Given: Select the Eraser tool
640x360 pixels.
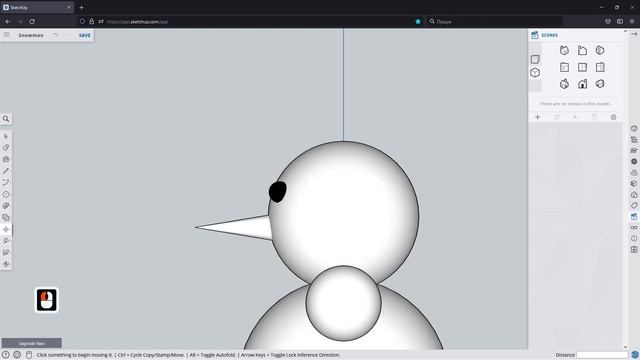Looking at the screenshot, I should pyautogui.click(x=6, y=148).
